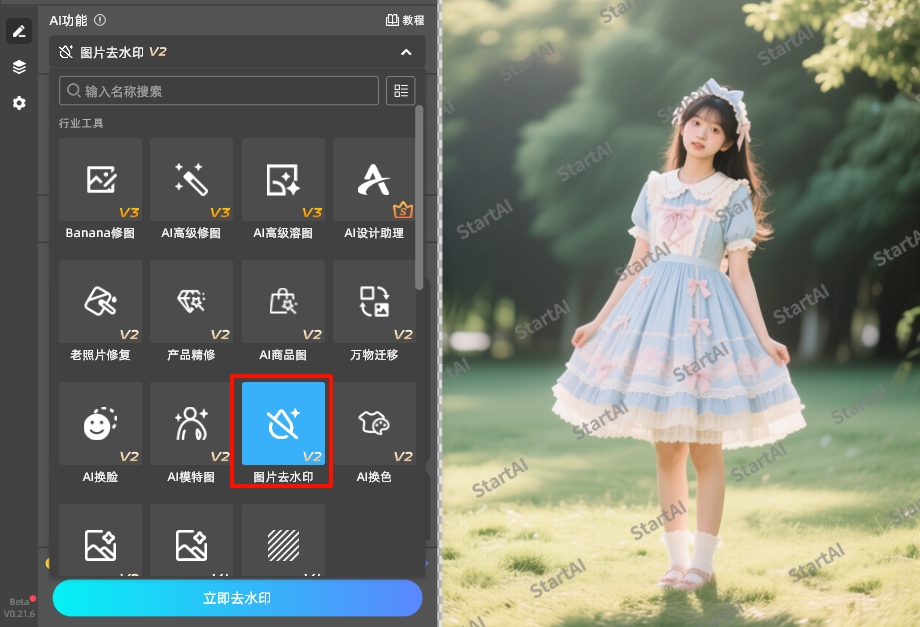Screen dimensions: 920x627
Task: Select the AI商品图 product image tool
Action: point(282,300)
